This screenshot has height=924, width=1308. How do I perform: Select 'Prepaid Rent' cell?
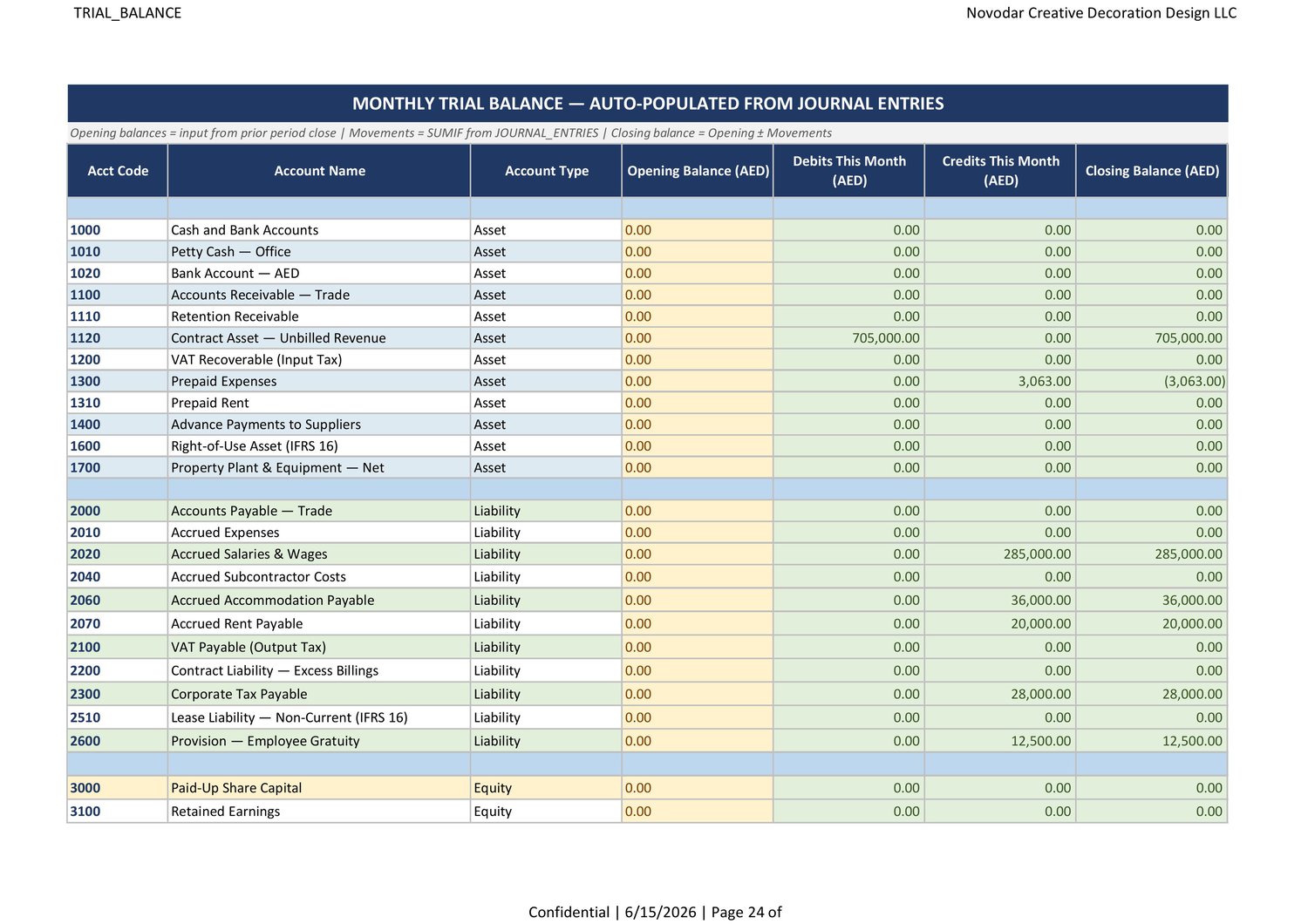(319, 403)
